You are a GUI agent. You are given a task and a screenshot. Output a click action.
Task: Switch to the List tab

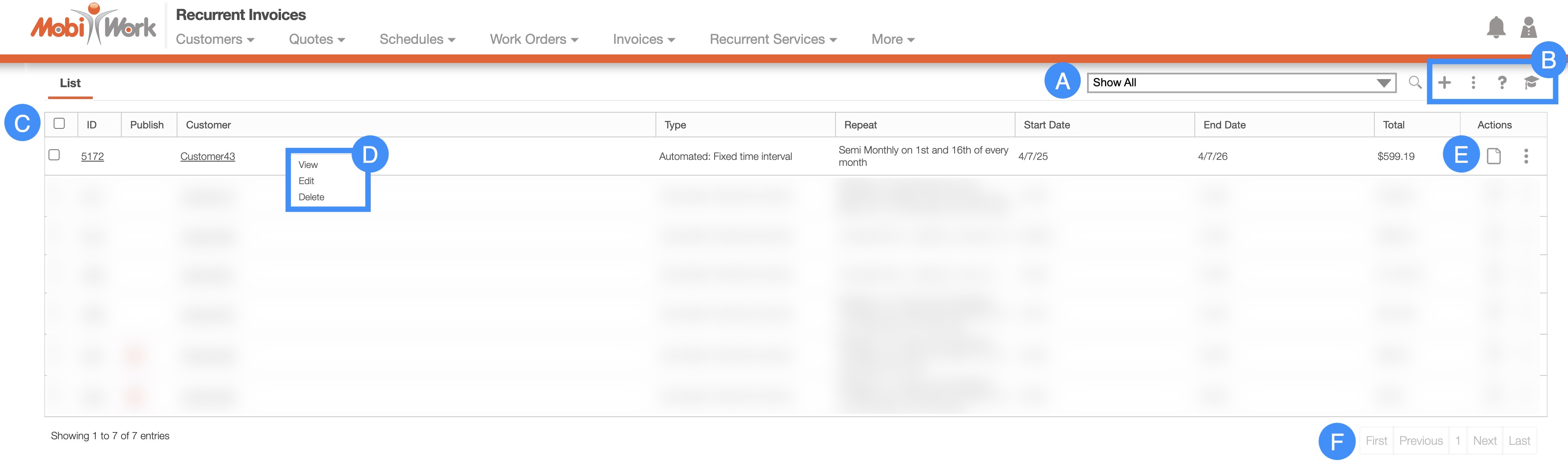tap(70, 83)
